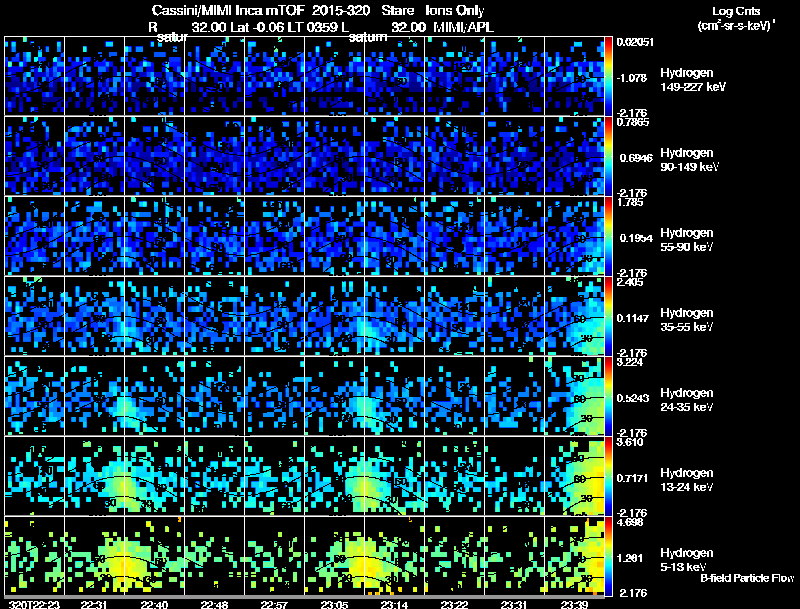Click the B-field Particle Flow caption
The height and width of the screenshot is (609, 800).
[x=747, y=578]
